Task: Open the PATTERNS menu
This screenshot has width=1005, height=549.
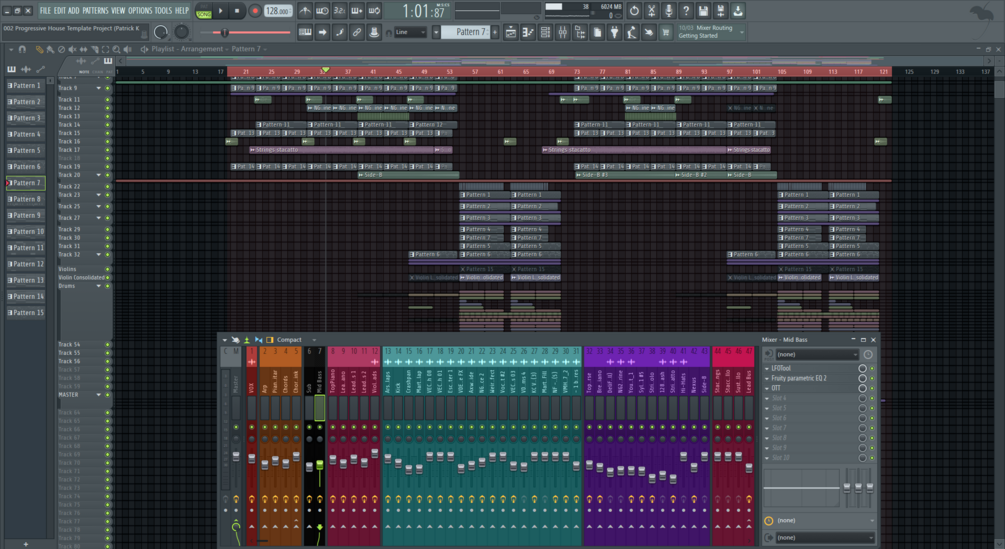Action: (95, 10)
